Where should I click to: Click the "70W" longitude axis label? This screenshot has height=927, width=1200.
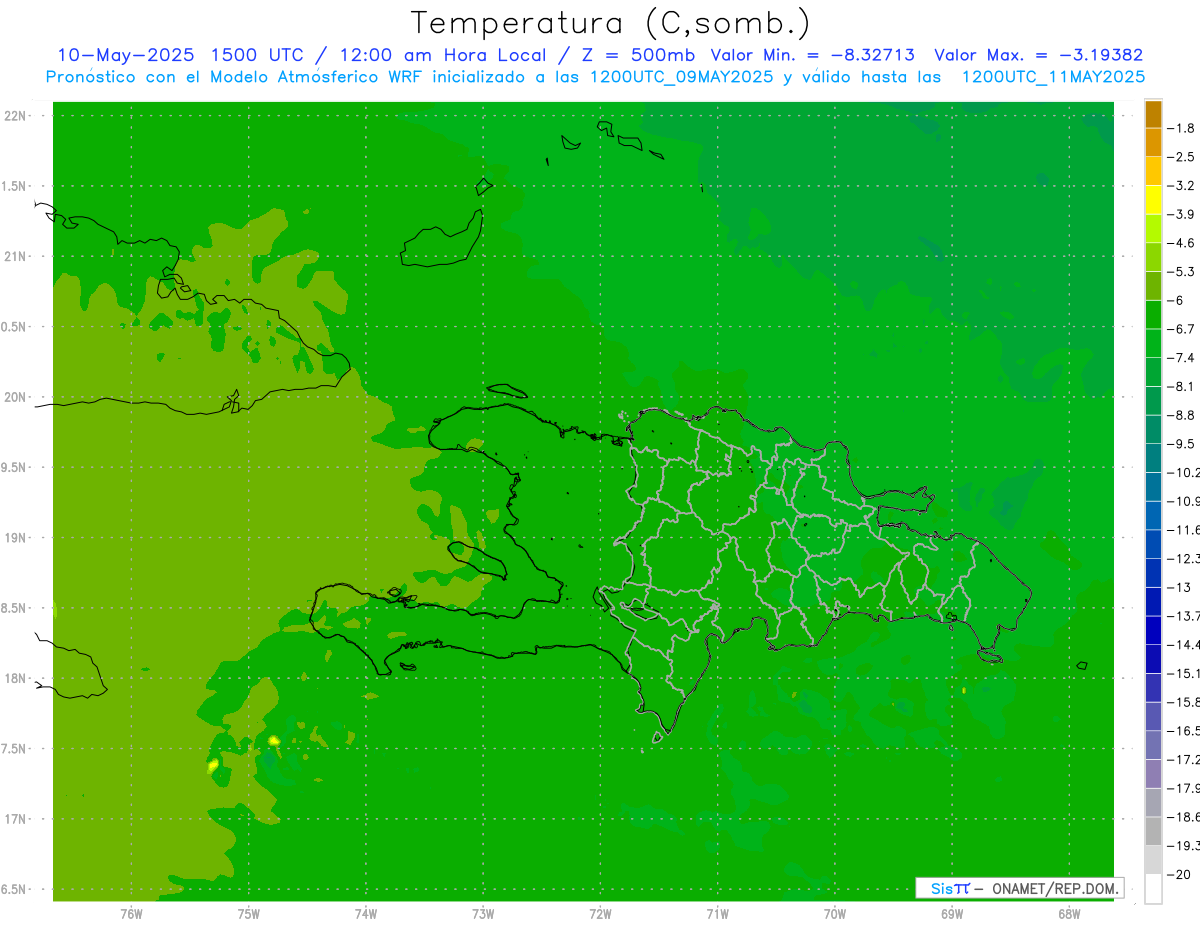click(x=835, y=913)
